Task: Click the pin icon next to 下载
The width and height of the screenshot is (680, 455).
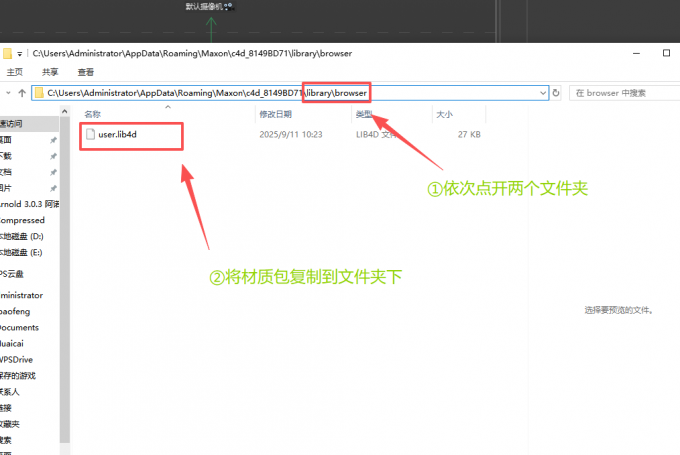Action: (x=53, y=156)
